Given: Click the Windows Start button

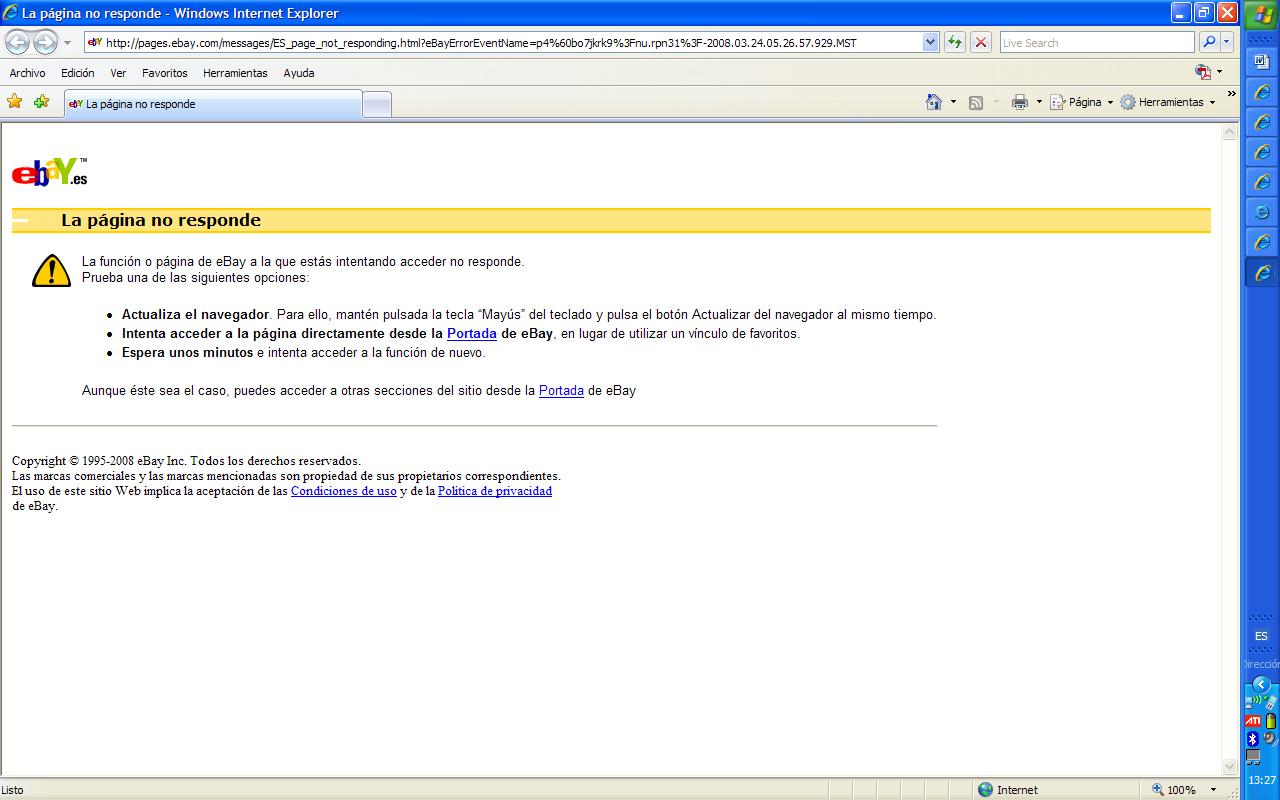Looking at the screenshot, I should pos(1260,14).
